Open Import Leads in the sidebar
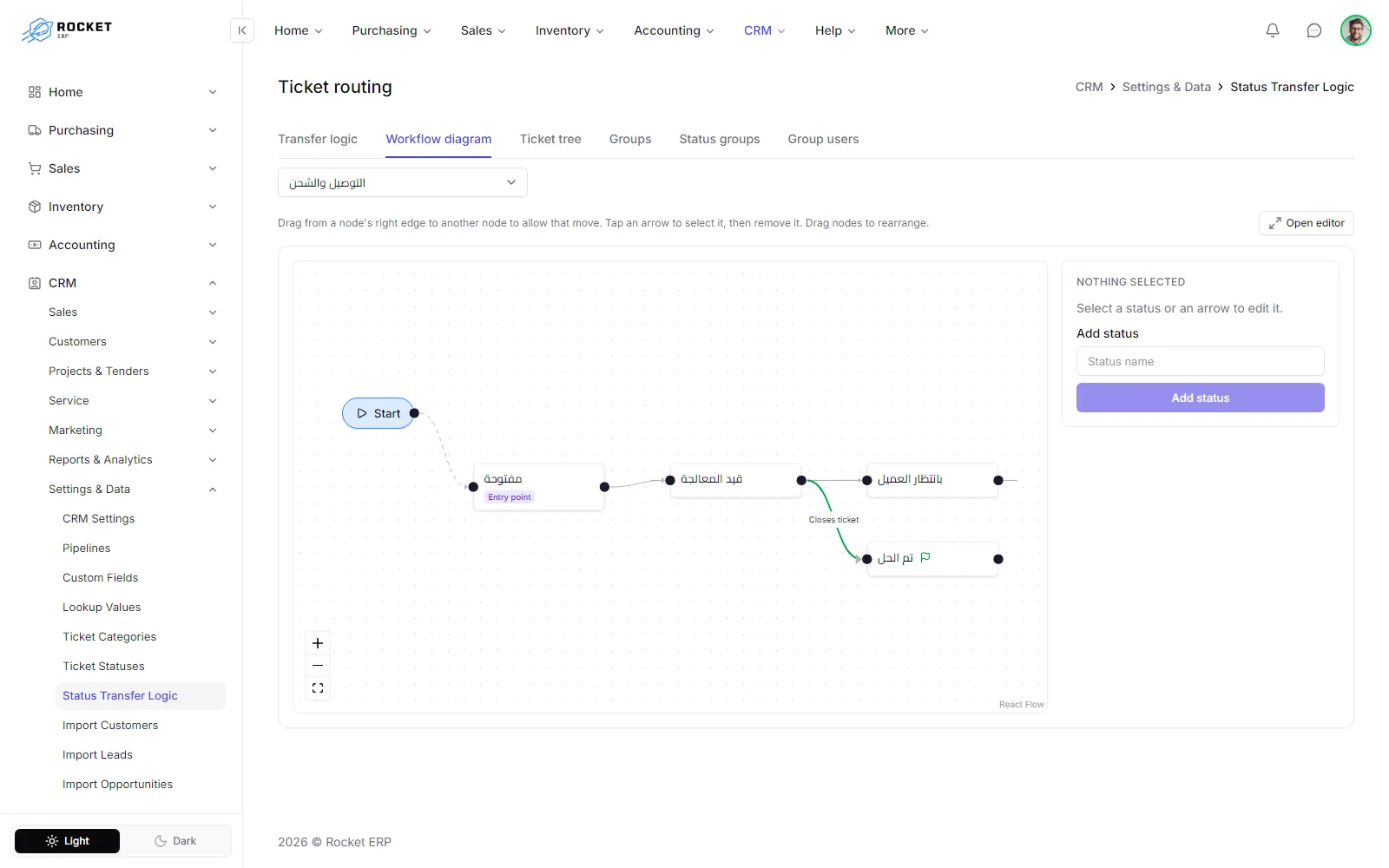 click(x=97, y=755)
